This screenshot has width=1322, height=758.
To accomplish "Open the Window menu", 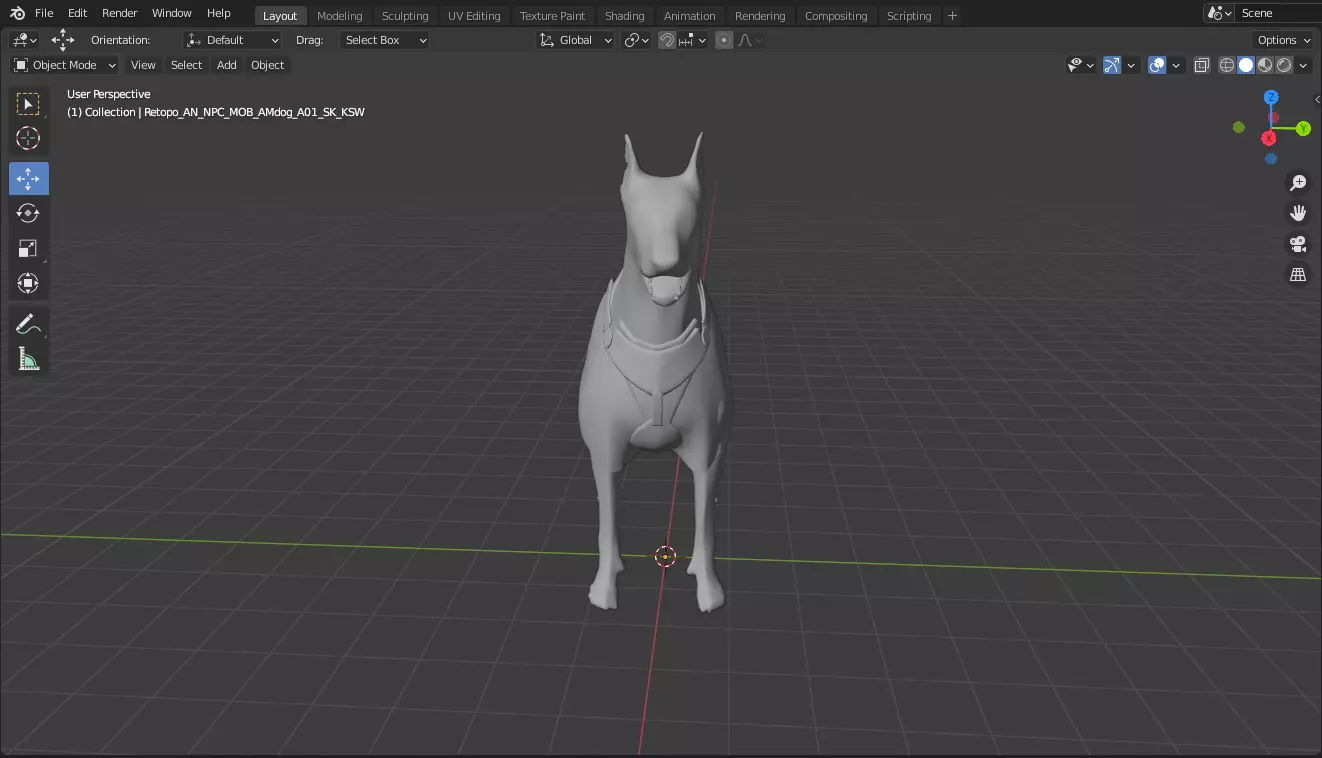I will (172, 13).
